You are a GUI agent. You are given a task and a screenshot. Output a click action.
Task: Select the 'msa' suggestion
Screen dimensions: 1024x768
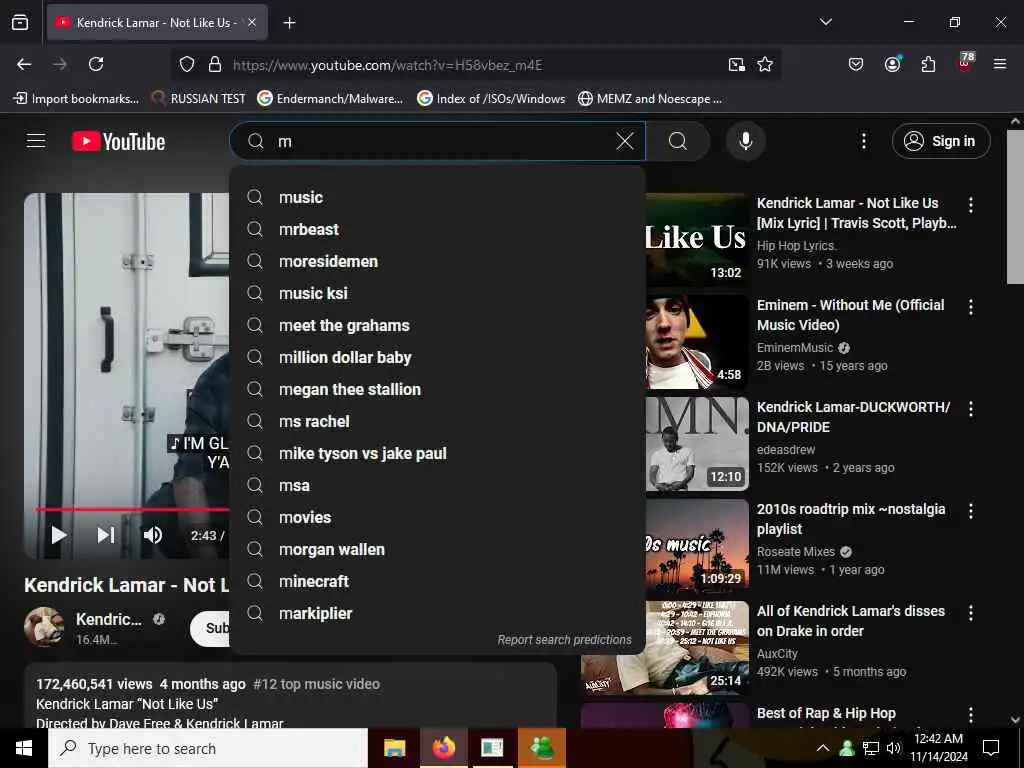point(438,485)
